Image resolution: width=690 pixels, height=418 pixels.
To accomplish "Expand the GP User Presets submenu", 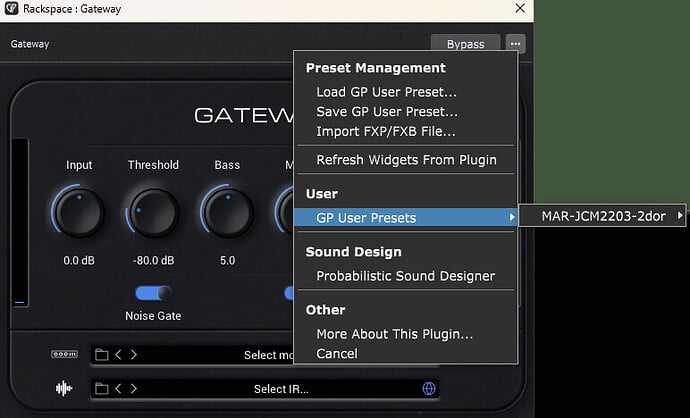I will pos(405,217).
